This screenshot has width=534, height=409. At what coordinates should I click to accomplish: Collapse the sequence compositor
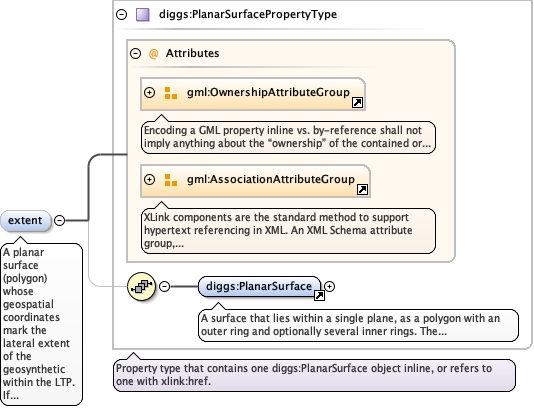(164, 286)
